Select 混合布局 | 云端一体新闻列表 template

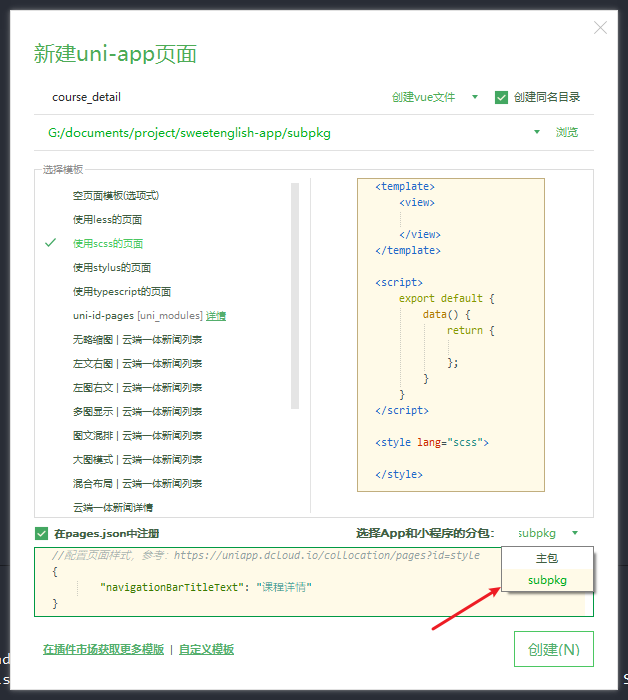click(137, 484)
